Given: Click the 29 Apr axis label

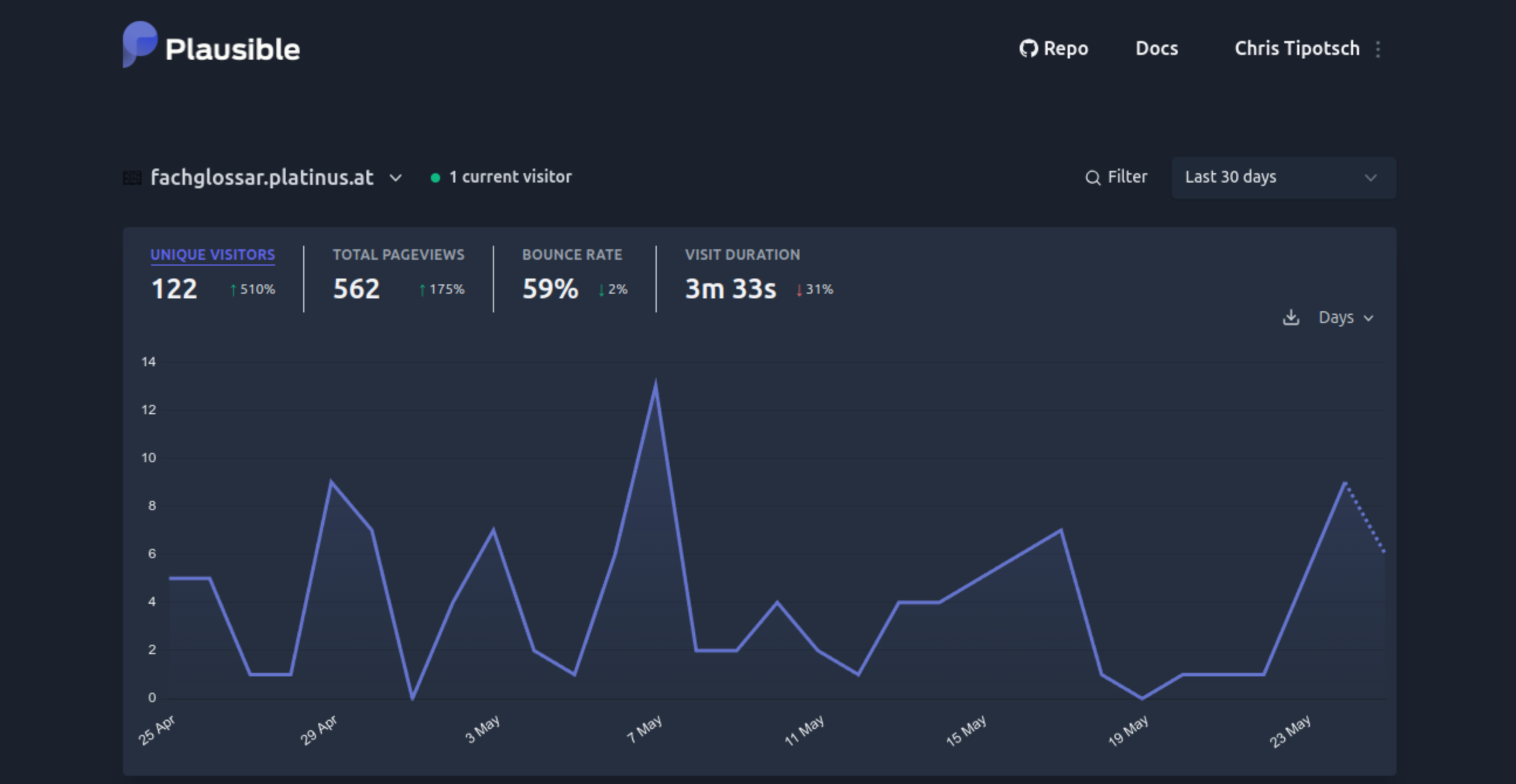Looking at the screenshot, I should point(318,730).
